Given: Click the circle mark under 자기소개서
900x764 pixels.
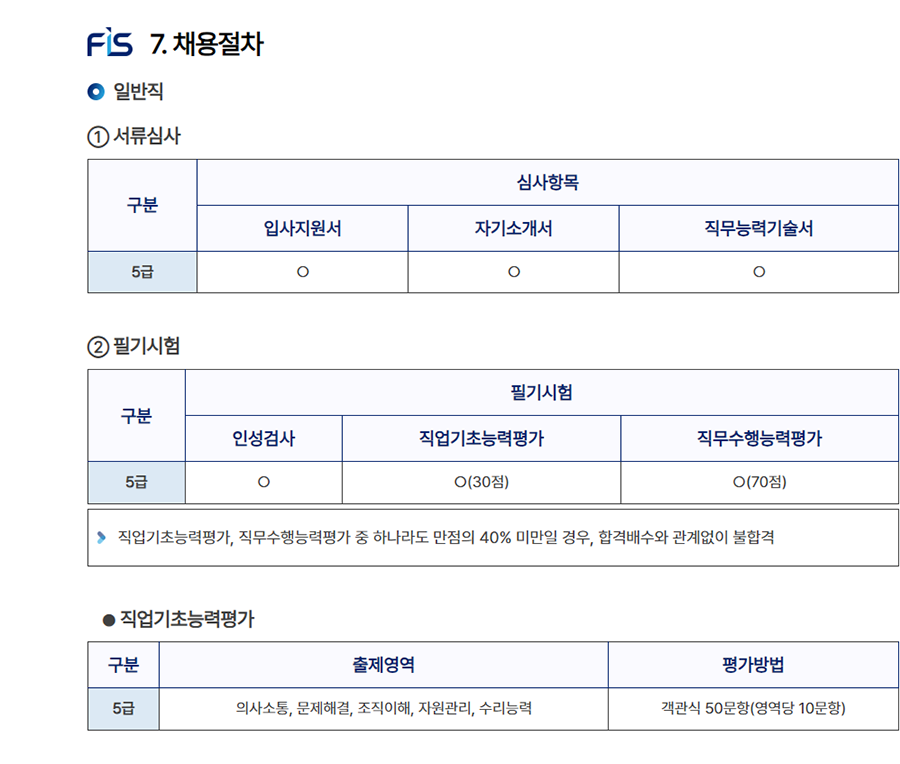Looking at the screenshot, I should [x=514, y=272].
